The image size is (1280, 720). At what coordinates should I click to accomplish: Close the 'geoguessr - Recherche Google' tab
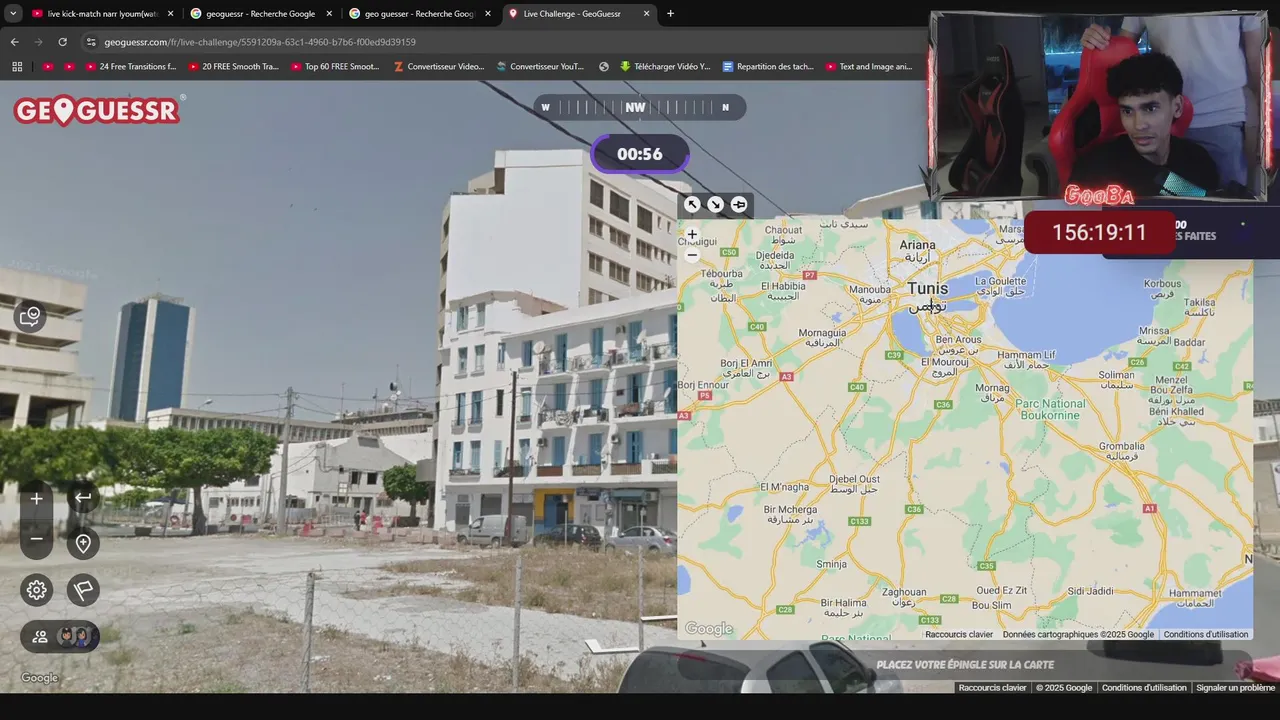click(x=329, y=14)
